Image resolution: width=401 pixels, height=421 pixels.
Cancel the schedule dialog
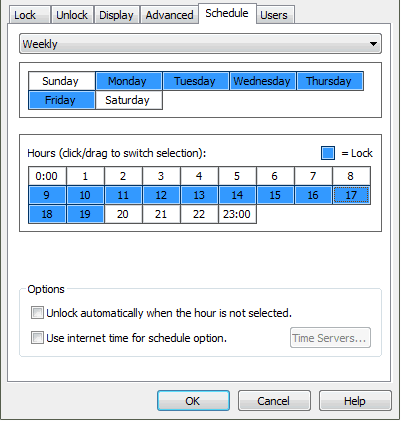coord(274,401)
